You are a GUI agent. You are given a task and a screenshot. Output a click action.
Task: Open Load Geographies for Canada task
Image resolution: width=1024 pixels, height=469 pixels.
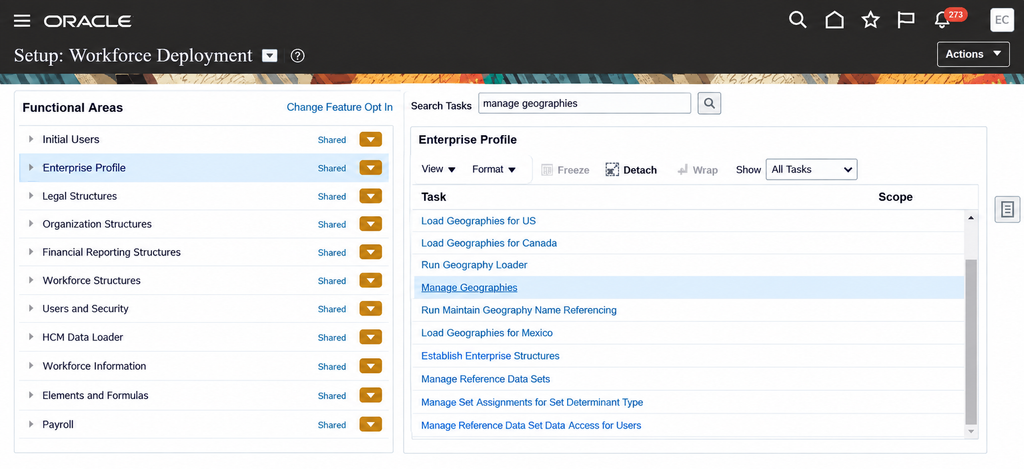[x=488, y=243]
